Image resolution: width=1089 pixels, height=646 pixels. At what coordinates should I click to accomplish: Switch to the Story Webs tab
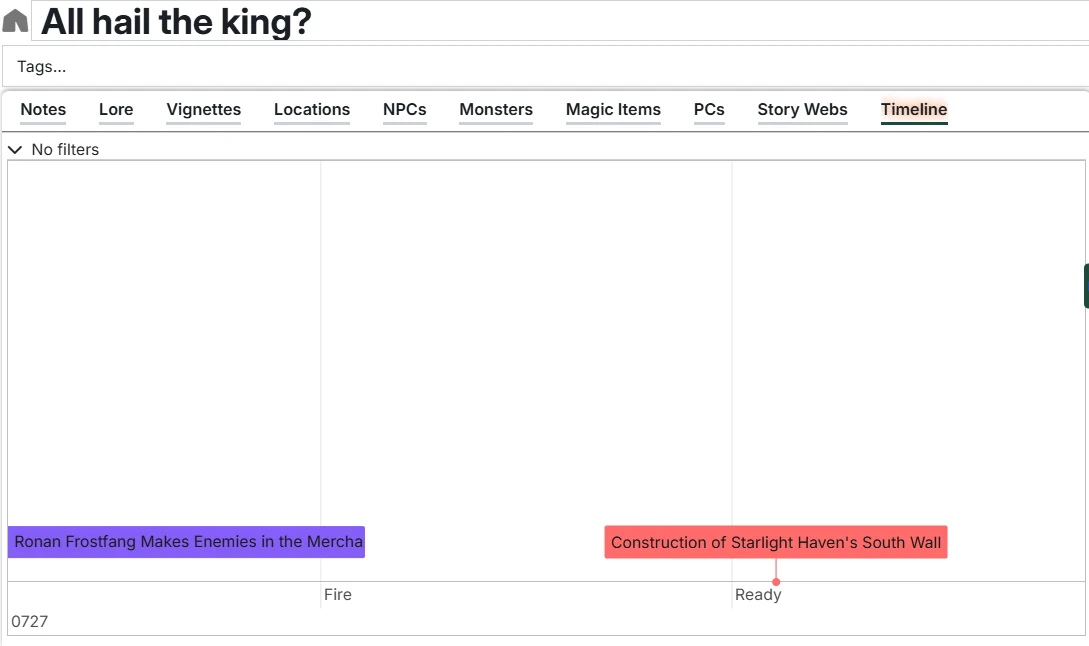click(x=802, y=110)
